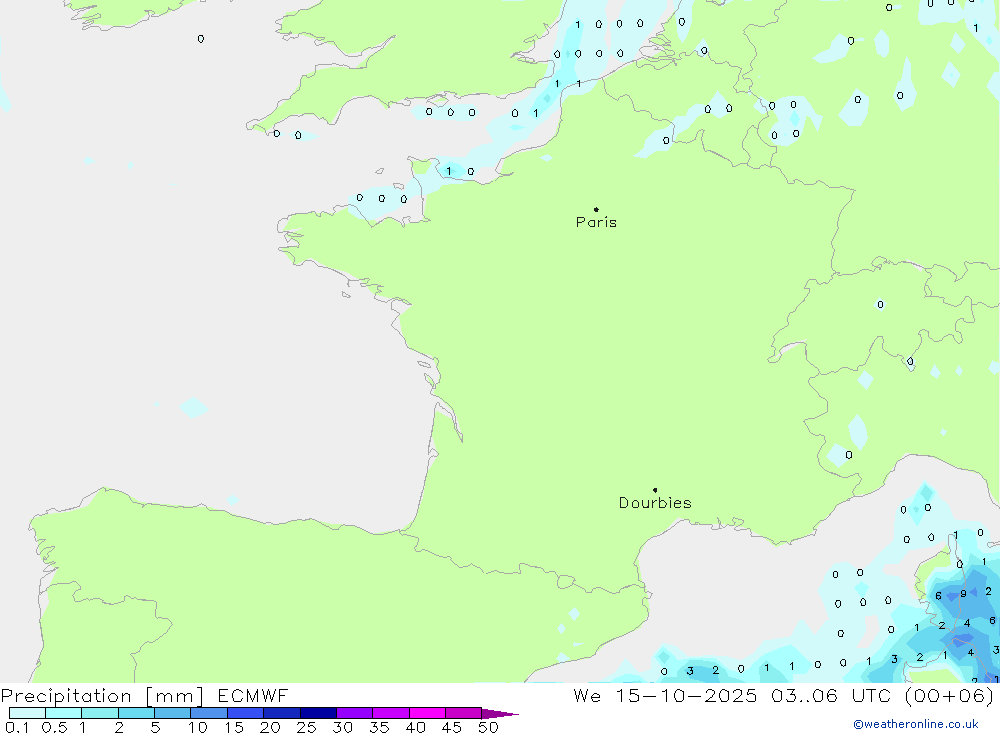1000x733 pixels.
Task: Pick the legend swatch between 15 and 20
Action: [246, 713]
